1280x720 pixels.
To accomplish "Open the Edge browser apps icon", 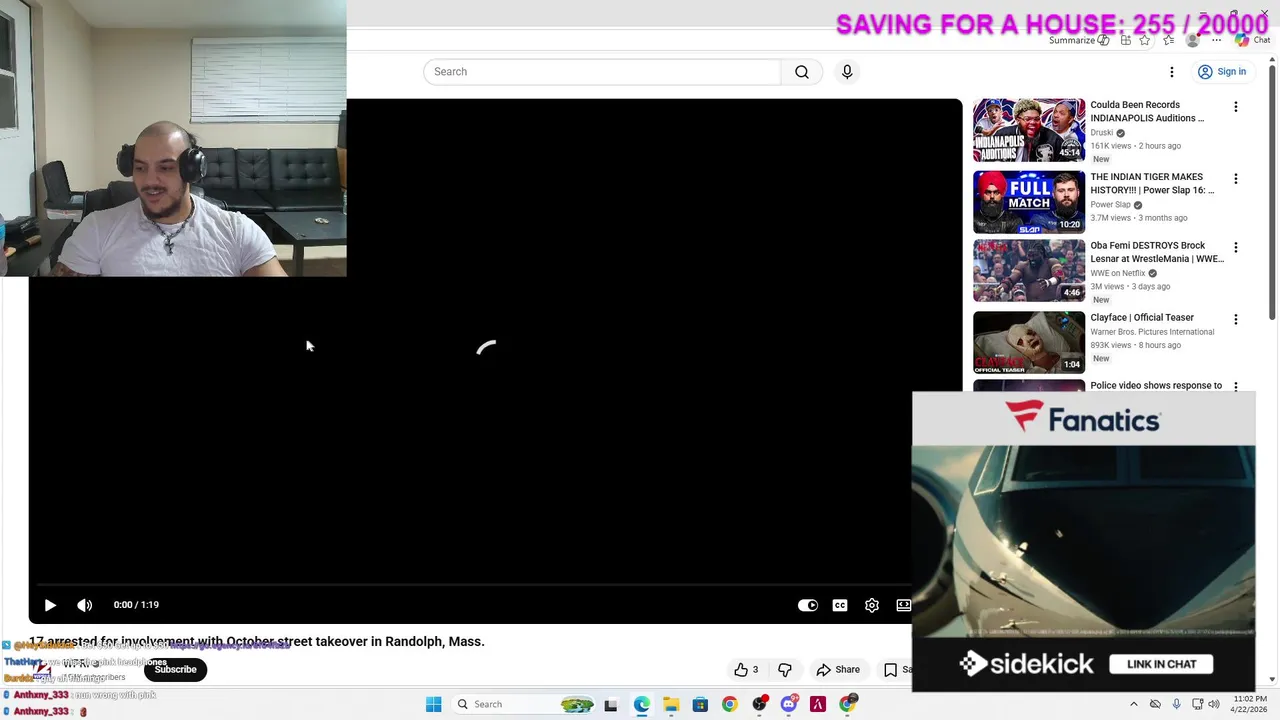I will pos(1126,41).
